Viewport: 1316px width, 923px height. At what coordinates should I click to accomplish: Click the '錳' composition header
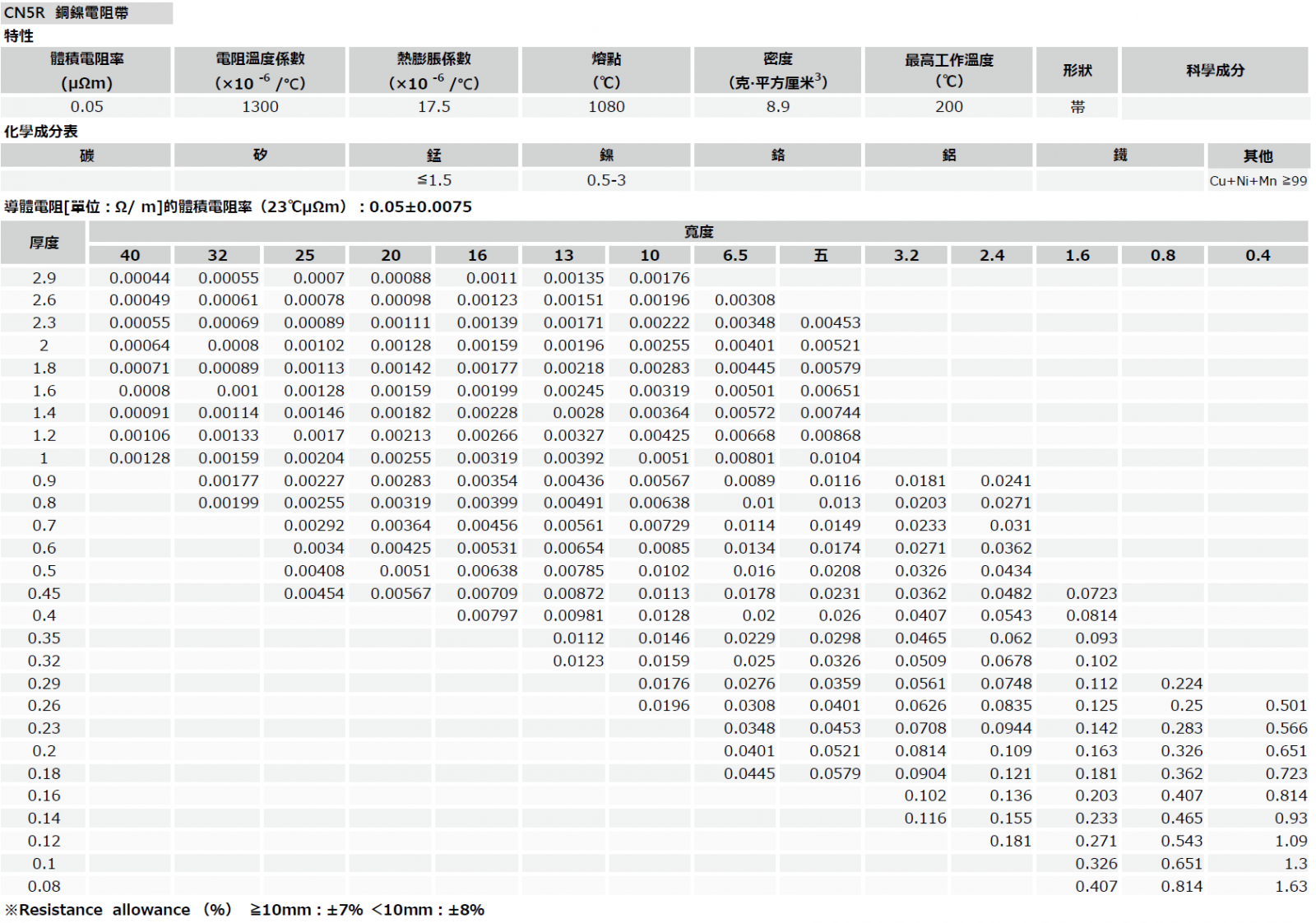pyautogui.click(x=433, y=155)
